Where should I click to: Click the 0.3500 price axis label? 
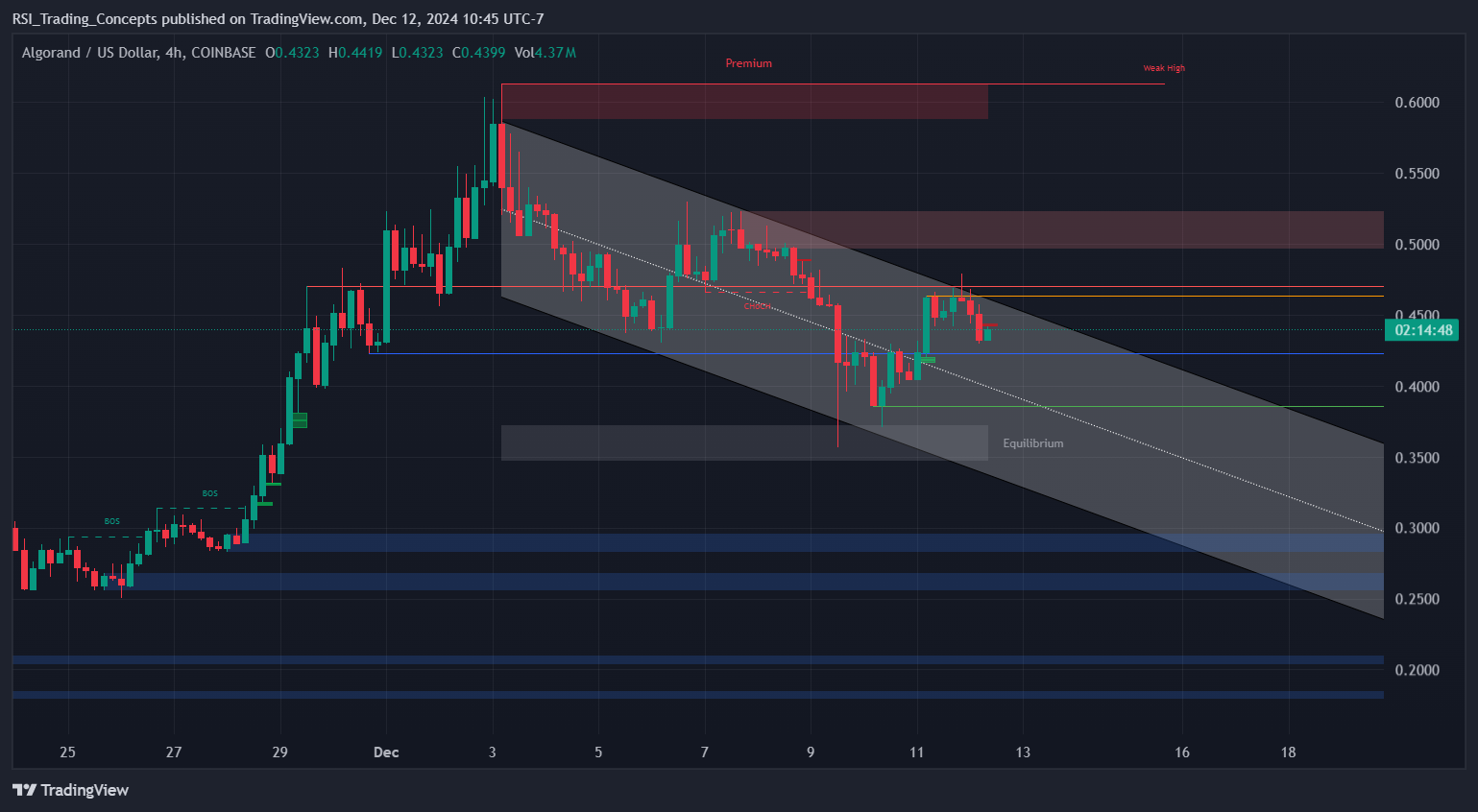(x=1417, y=458)
